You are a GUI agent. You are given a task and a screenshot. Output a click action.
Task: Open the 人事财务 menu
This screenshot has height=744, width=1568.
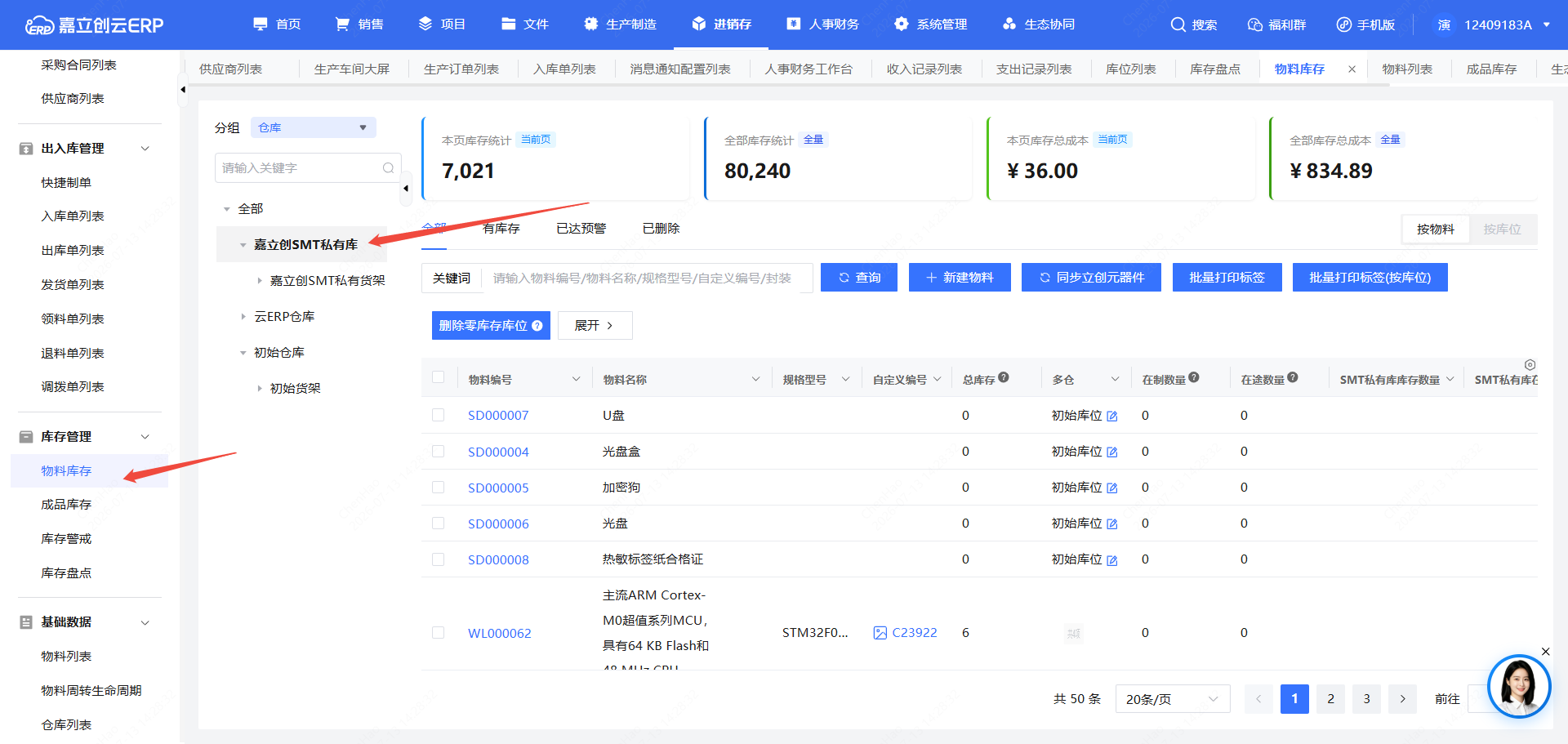pyautogui.click(x=822, y=25)
